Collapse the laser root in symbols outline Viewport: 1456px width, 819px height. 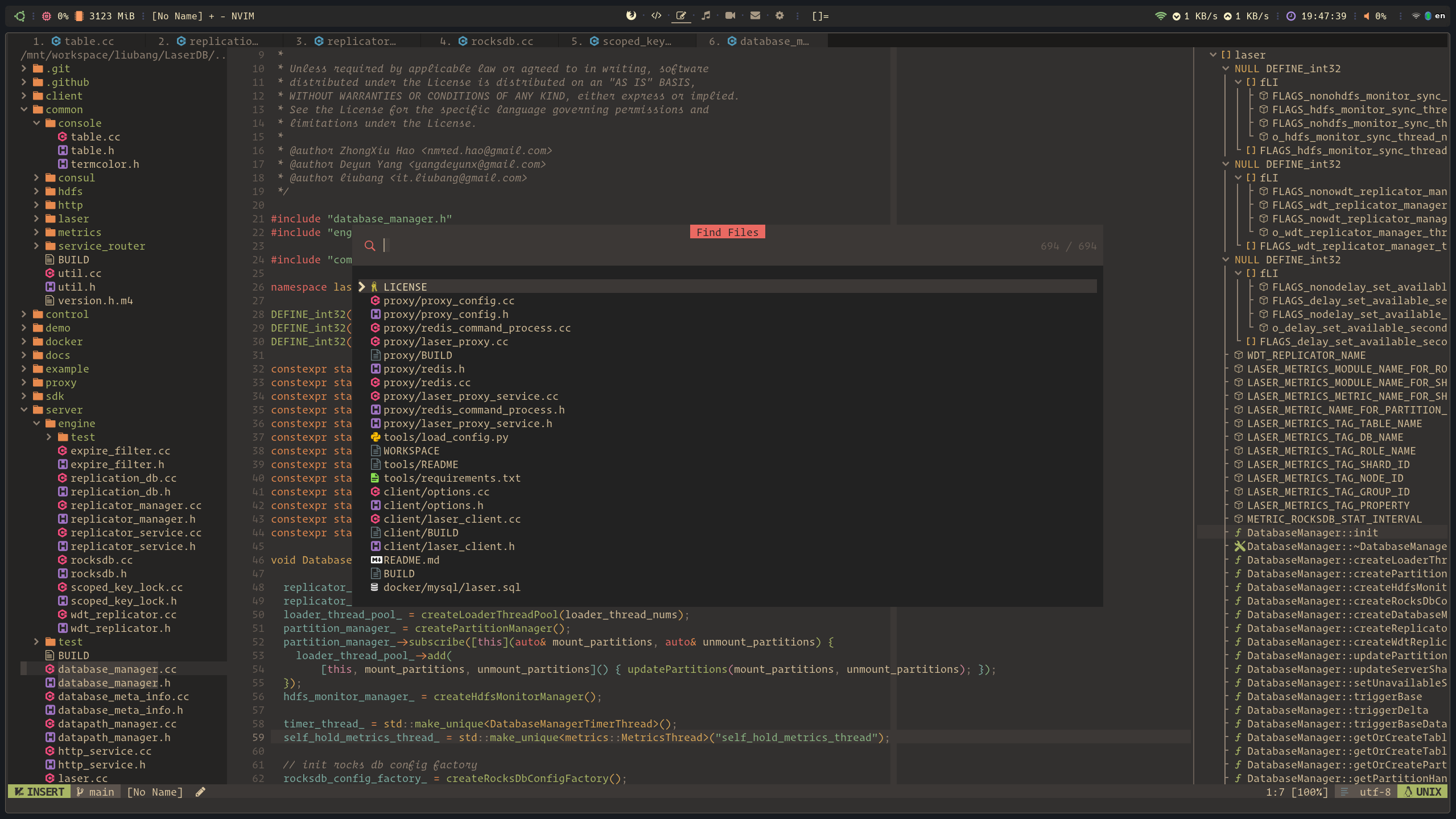[x=1212, y=55]
